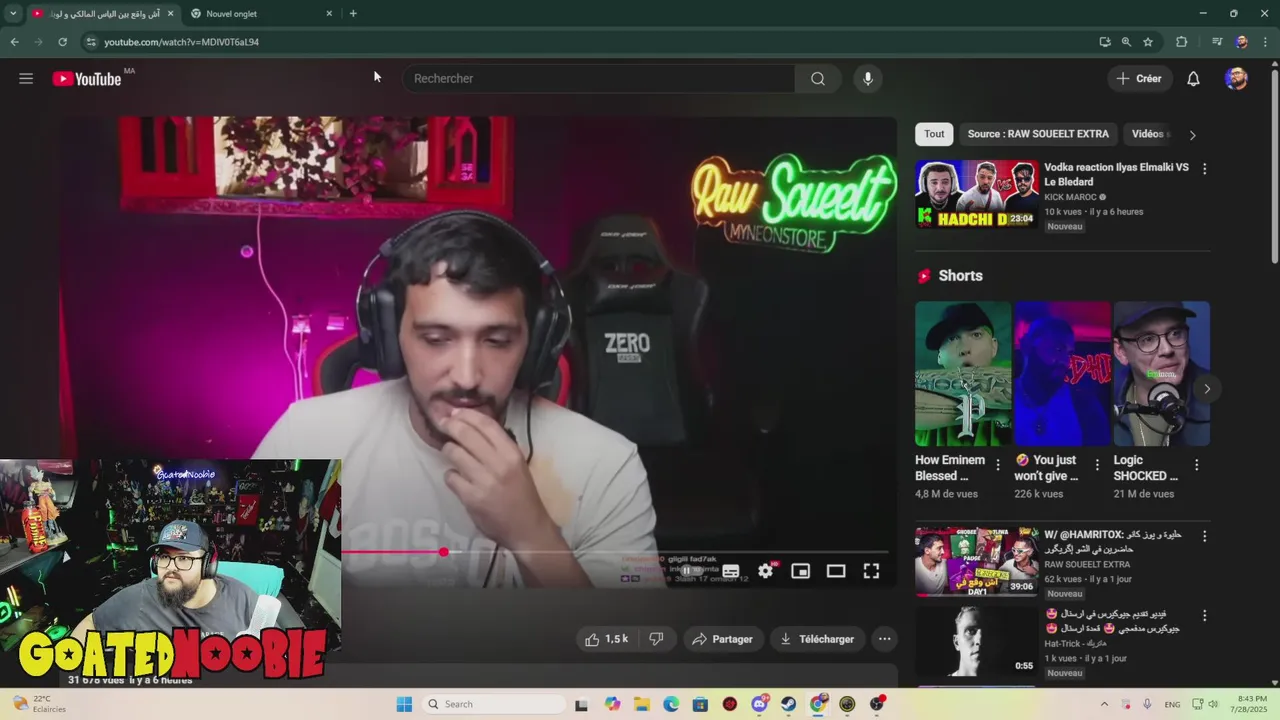This screenshot has width=1280, height=720.
Task: Switch player to theater mode
Action: (x=836, y=570)
